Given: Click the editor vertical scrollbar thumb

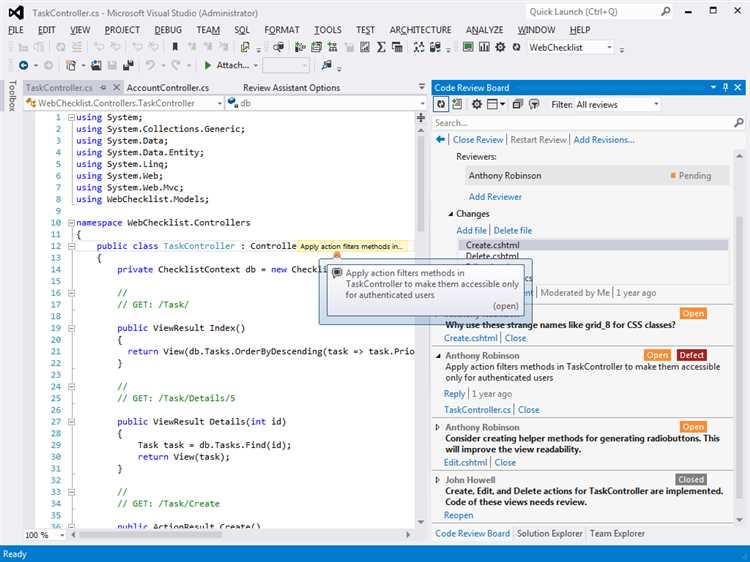Looking at the screenshot, I should coord(421,184).
